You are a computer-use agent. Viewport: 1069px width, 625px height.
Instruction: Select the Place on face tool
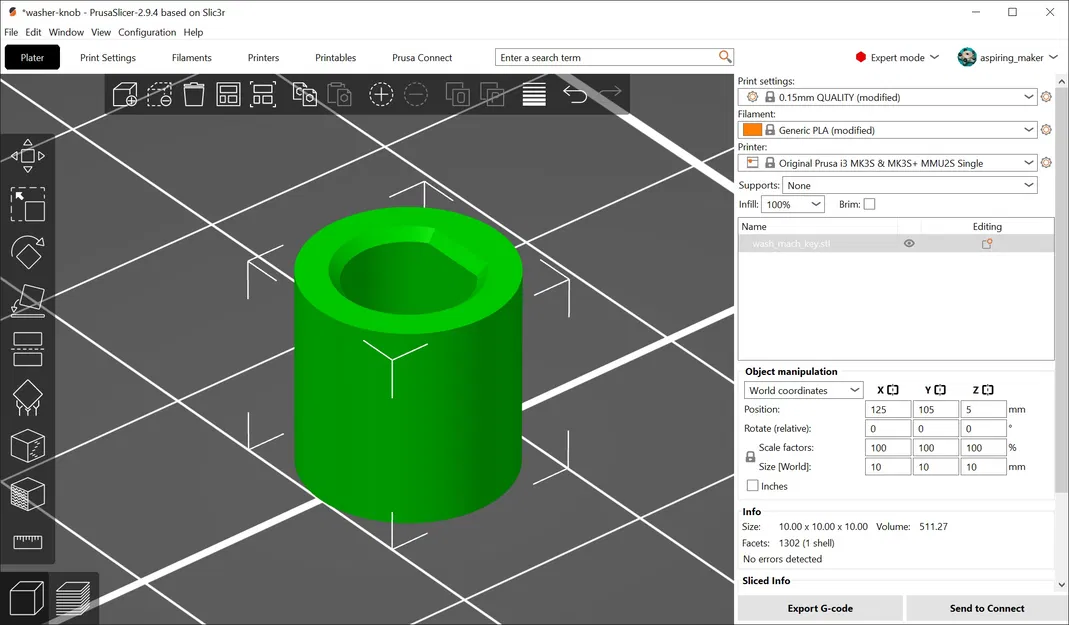[27, 300]
